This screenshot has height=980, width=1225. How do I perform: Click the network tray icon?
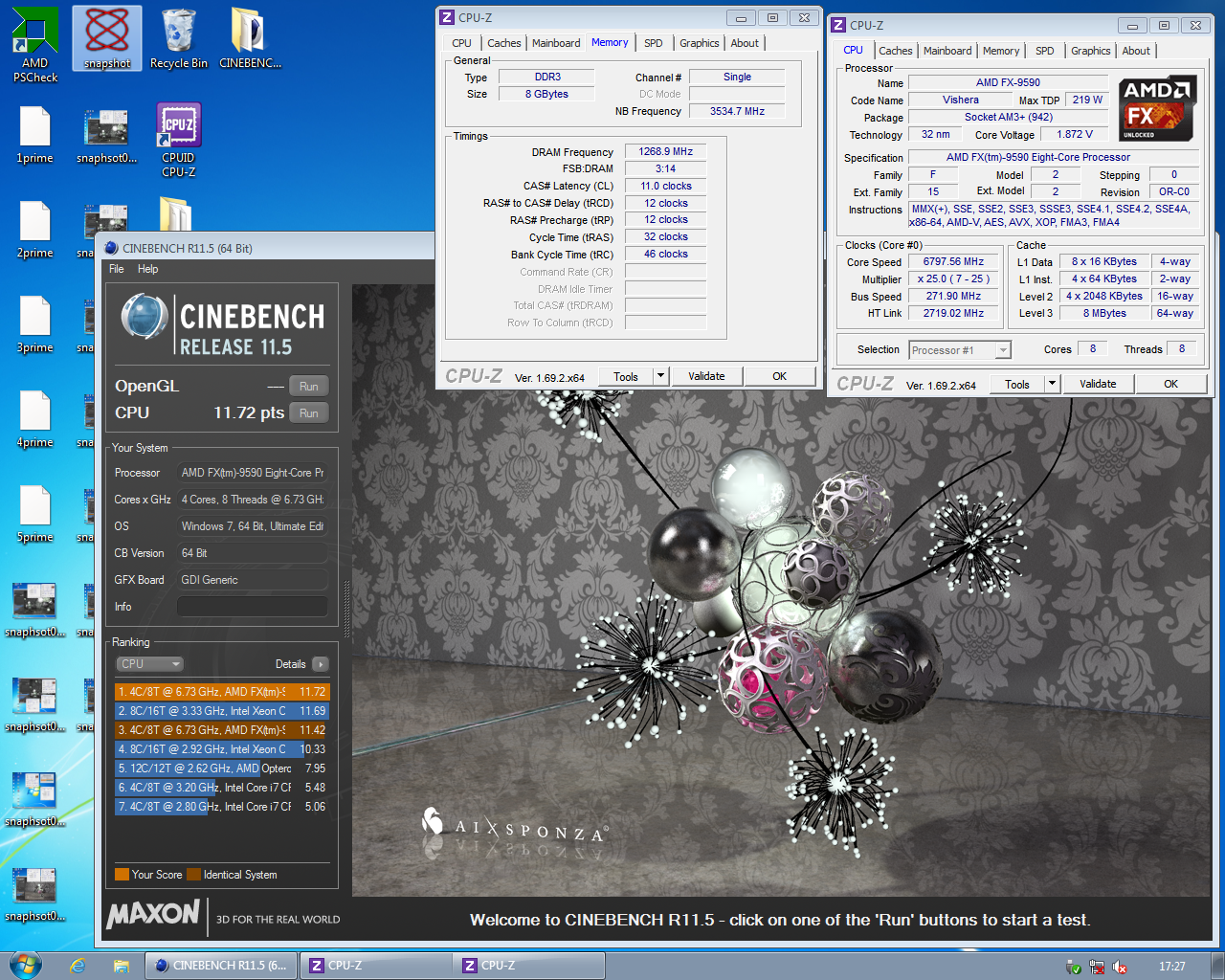click(x=1097, y=967)
